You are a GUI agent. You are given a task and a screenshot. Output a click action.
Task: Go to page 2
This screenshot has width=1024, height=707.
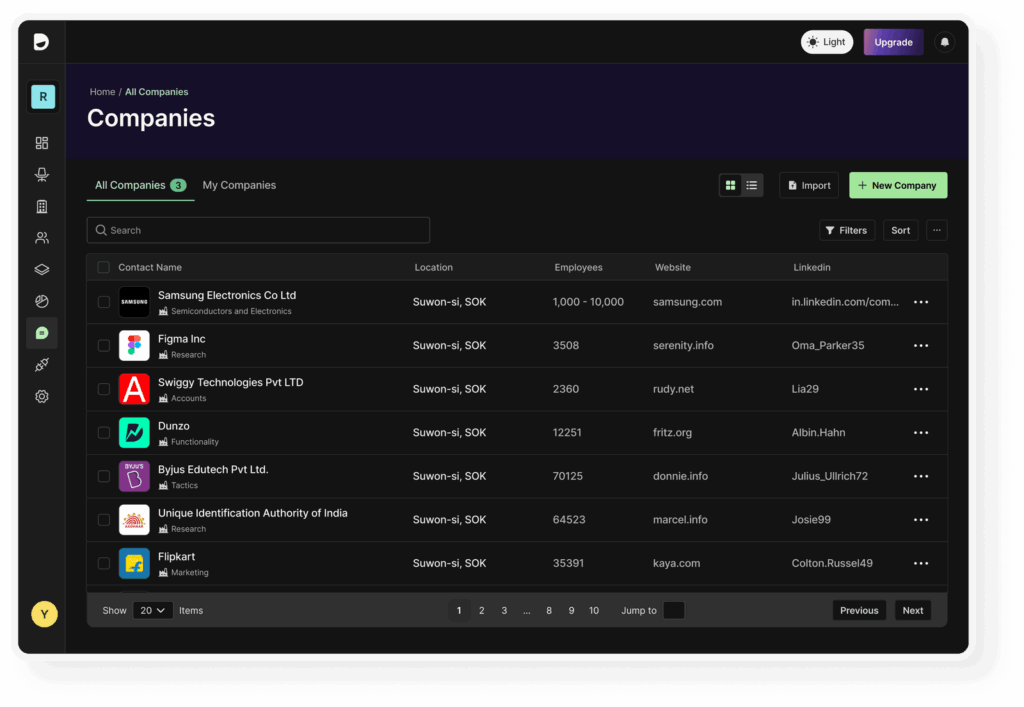point(481,610)
